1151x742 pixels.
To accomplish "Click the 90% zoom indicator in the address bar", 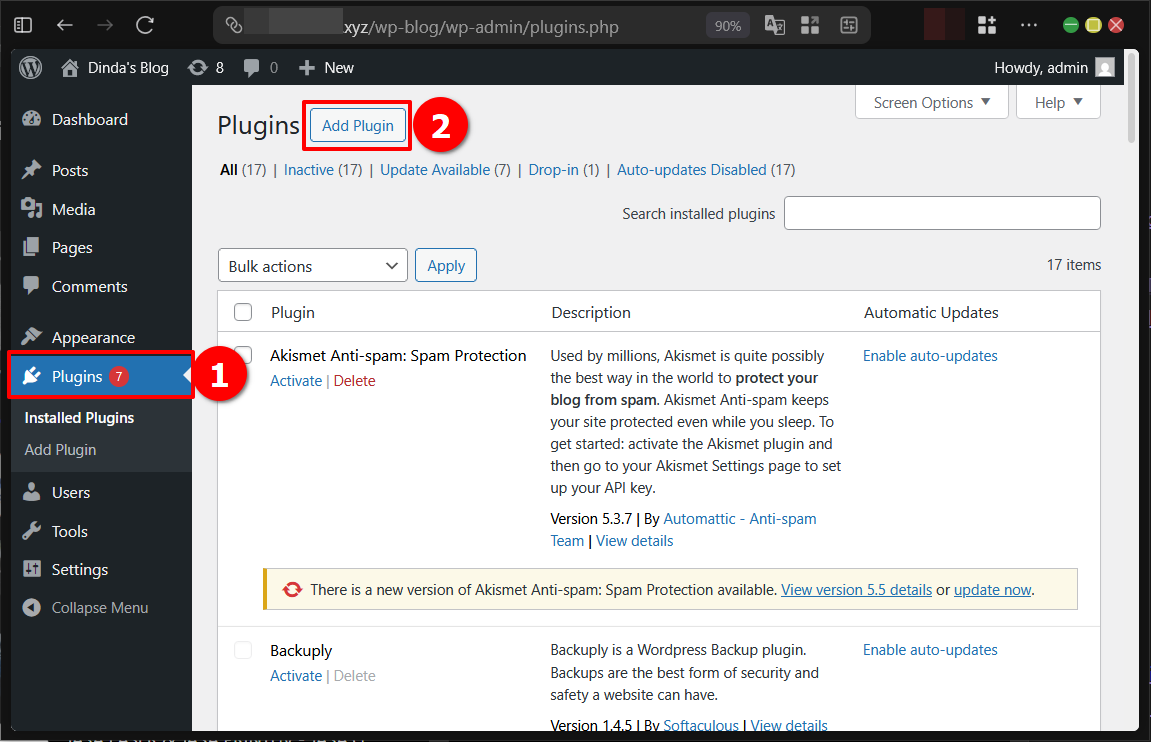I will click(727, 25).
